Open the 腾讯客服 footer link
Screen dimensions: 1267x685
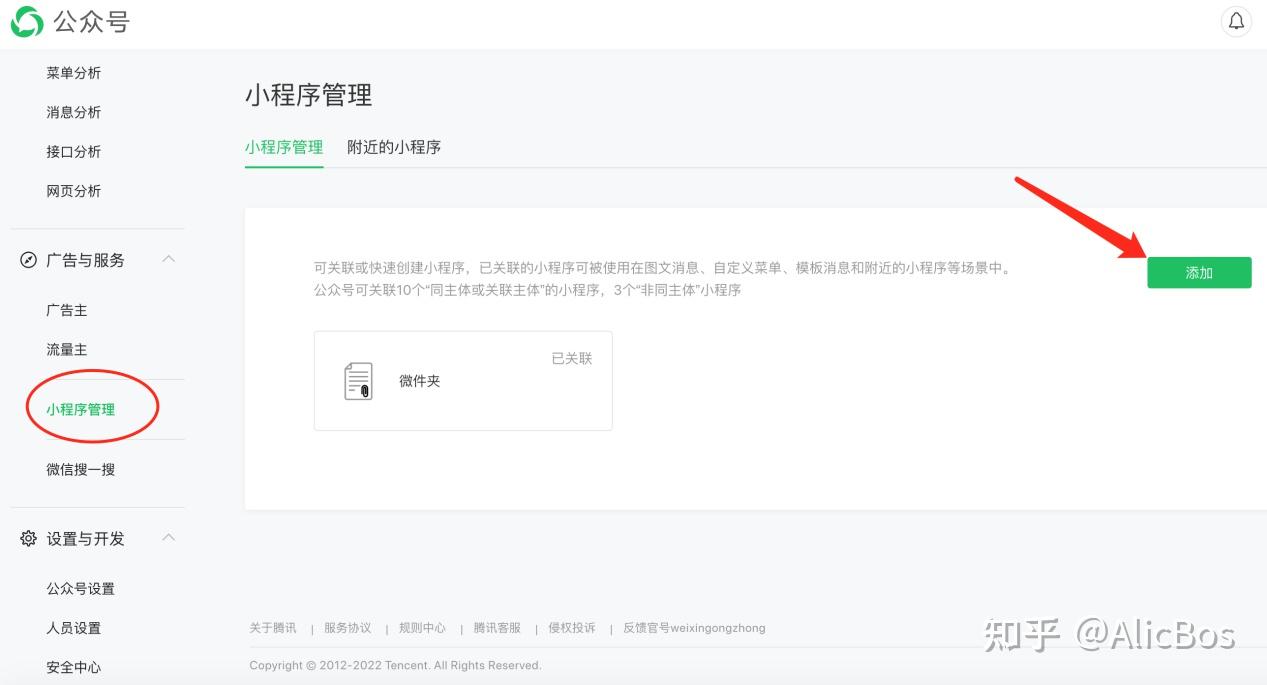click(x=497, y=628)
